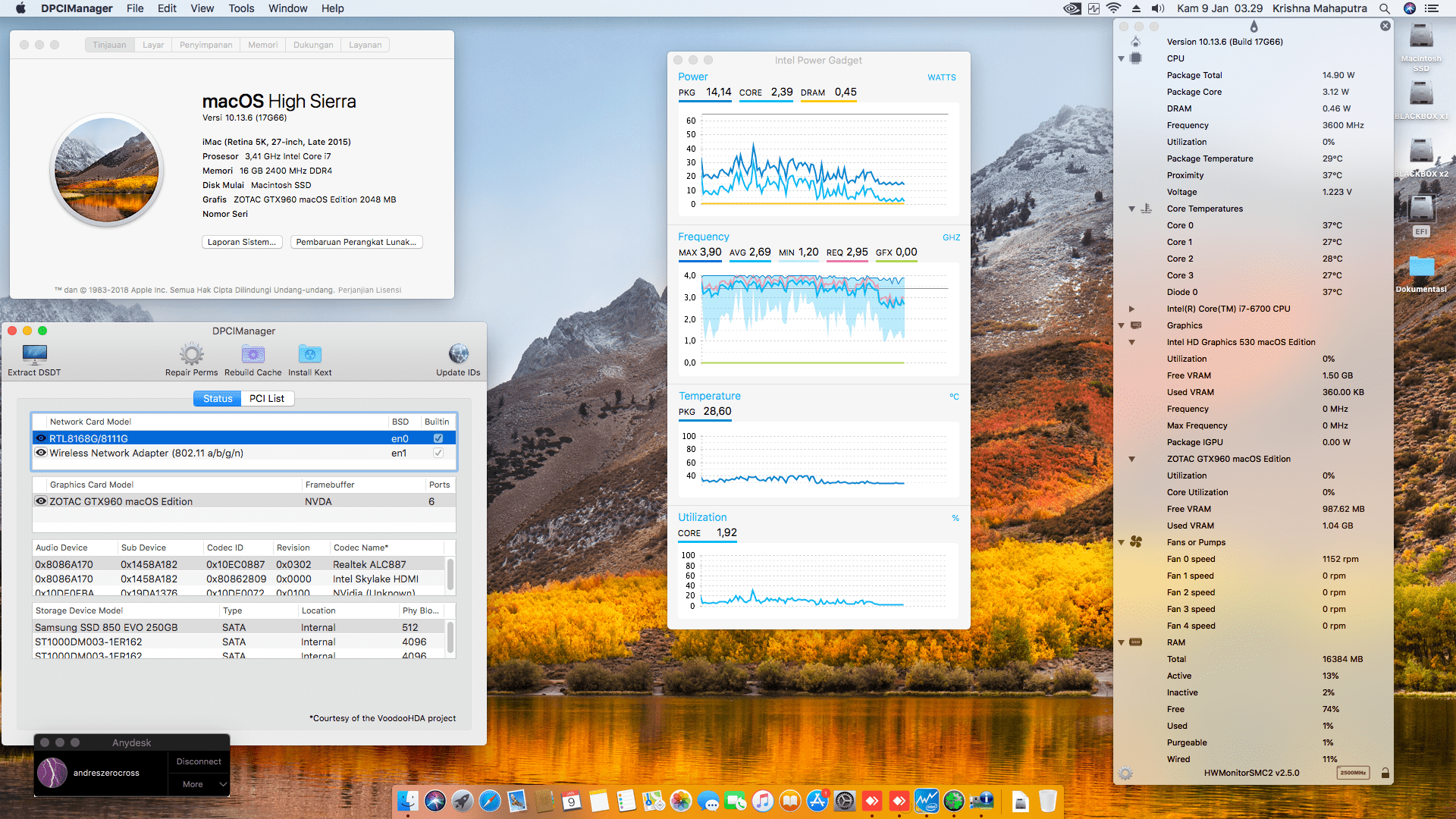Click the Rebuild Cache folder icon
Viewport: 1456px width, 819px height.
[x=253, y=354]
